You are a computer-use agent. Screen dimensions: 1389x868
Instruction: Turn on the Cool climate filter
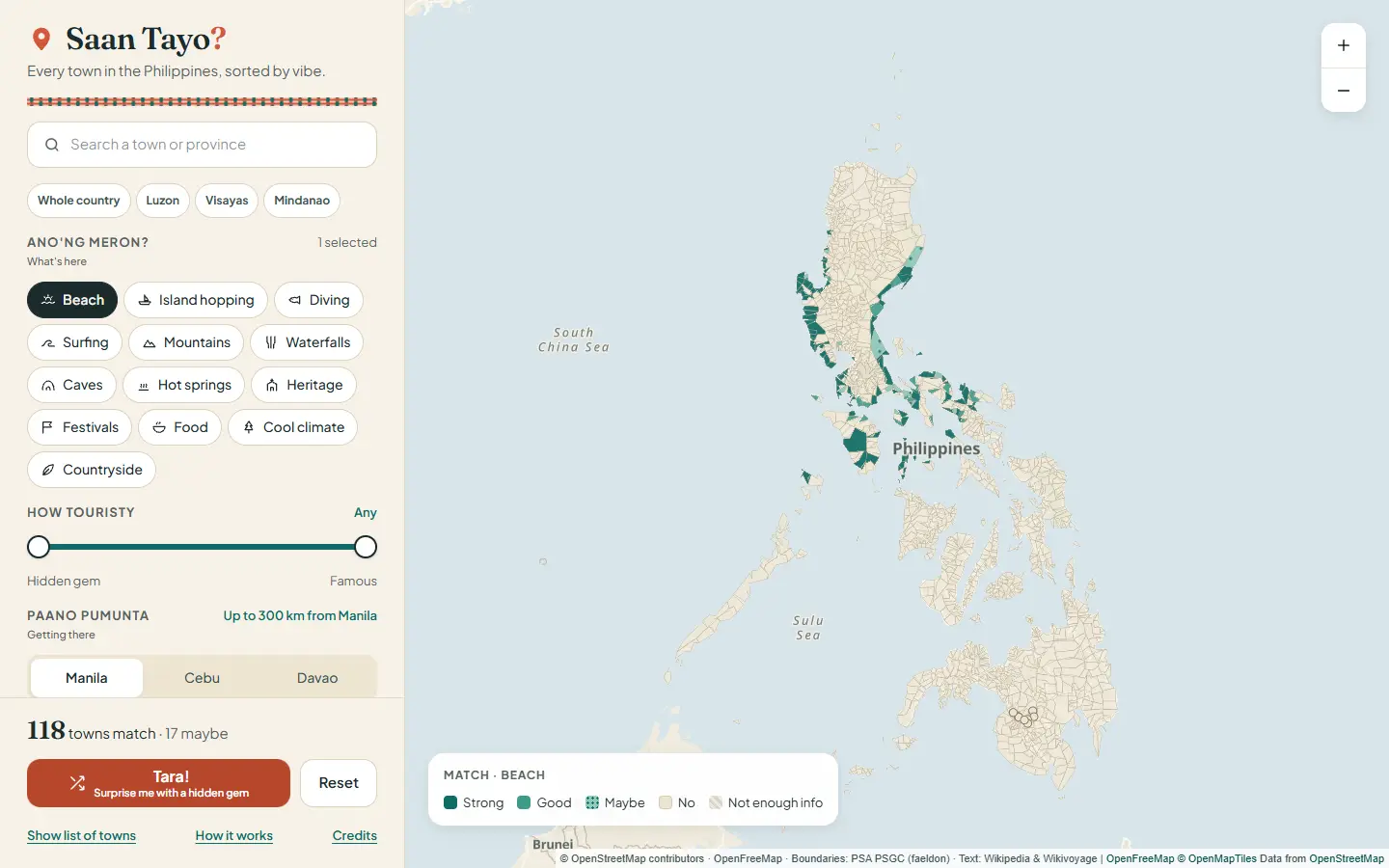[292, 427]
